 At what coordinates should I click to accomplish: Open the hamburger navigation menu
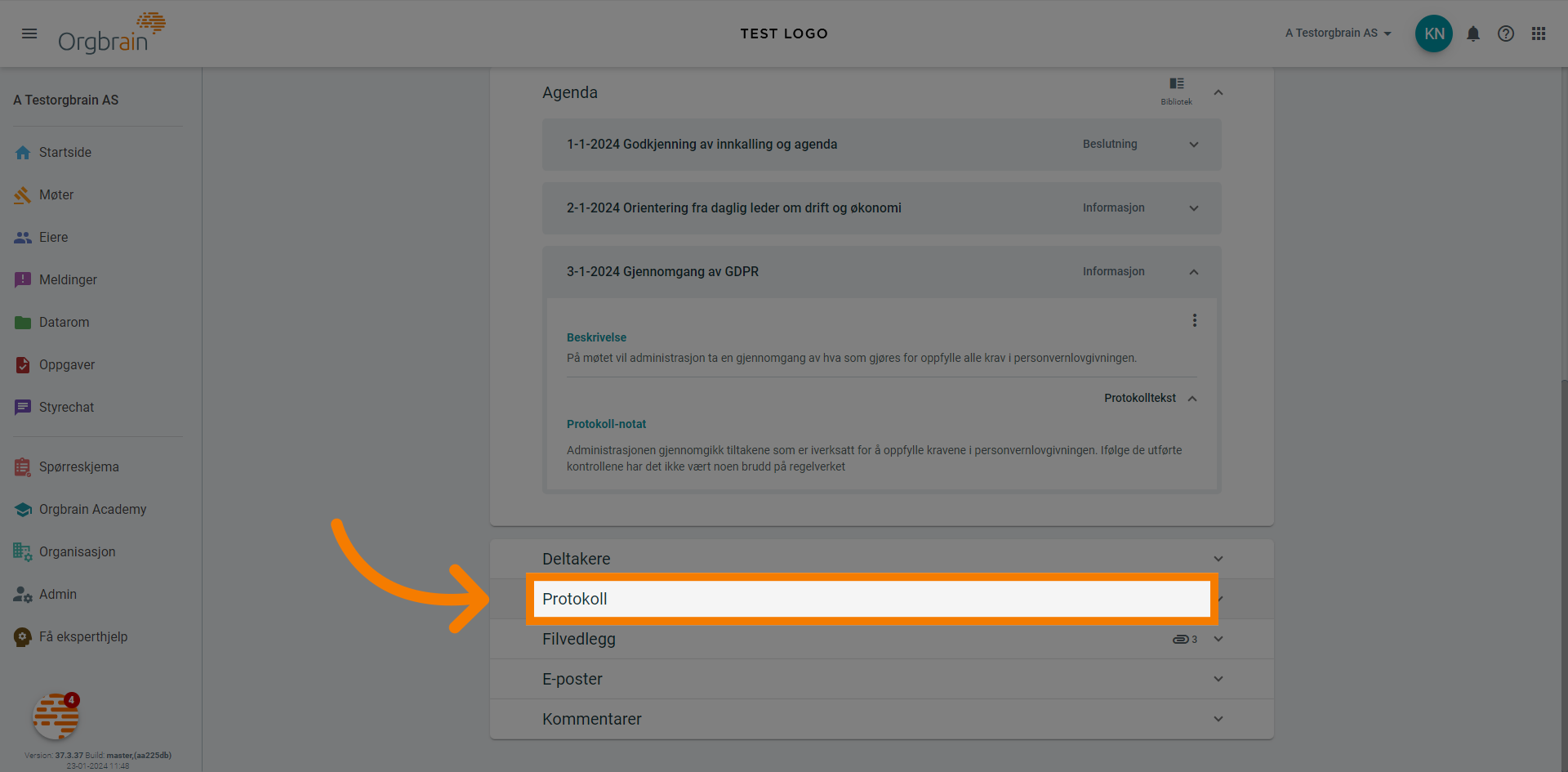(x=29, y=33)
